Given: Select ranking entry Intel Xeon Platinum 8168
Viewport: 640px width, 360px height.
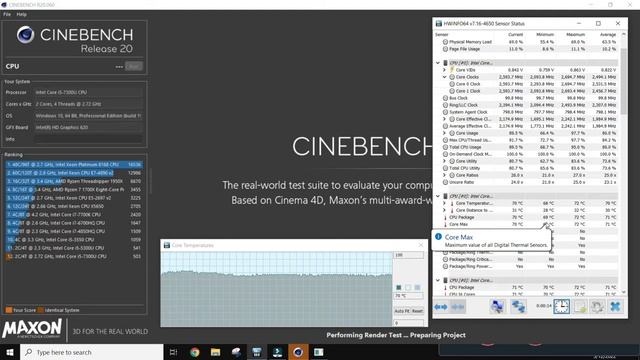Looking at the screenshot, I should coord(74,164).
